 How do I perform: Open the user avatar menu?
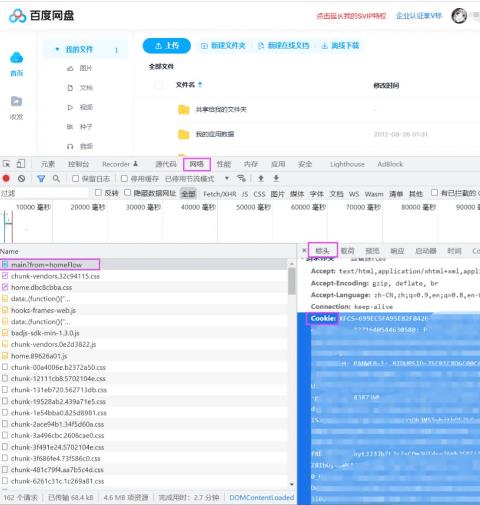(x=459, y=16)
